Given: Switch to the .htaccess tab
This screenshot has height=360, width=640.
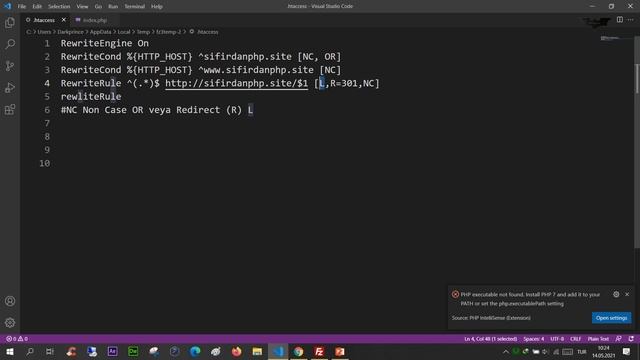Looking at the screenshot, I should point(43,20).
